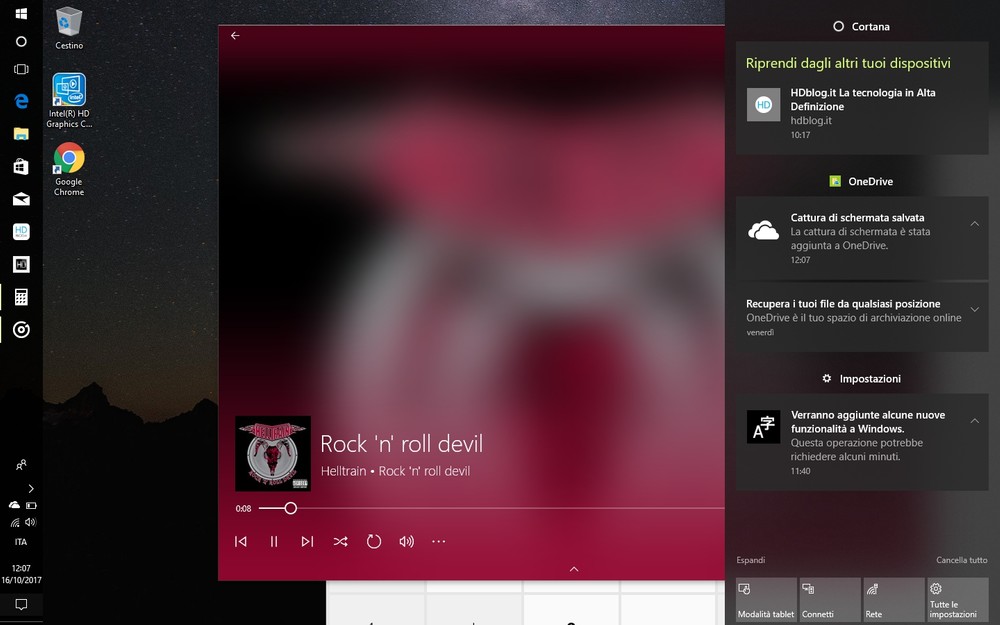Open the volume control
The width and height of the screenshot is (1000, 625).
pos(406,541)
